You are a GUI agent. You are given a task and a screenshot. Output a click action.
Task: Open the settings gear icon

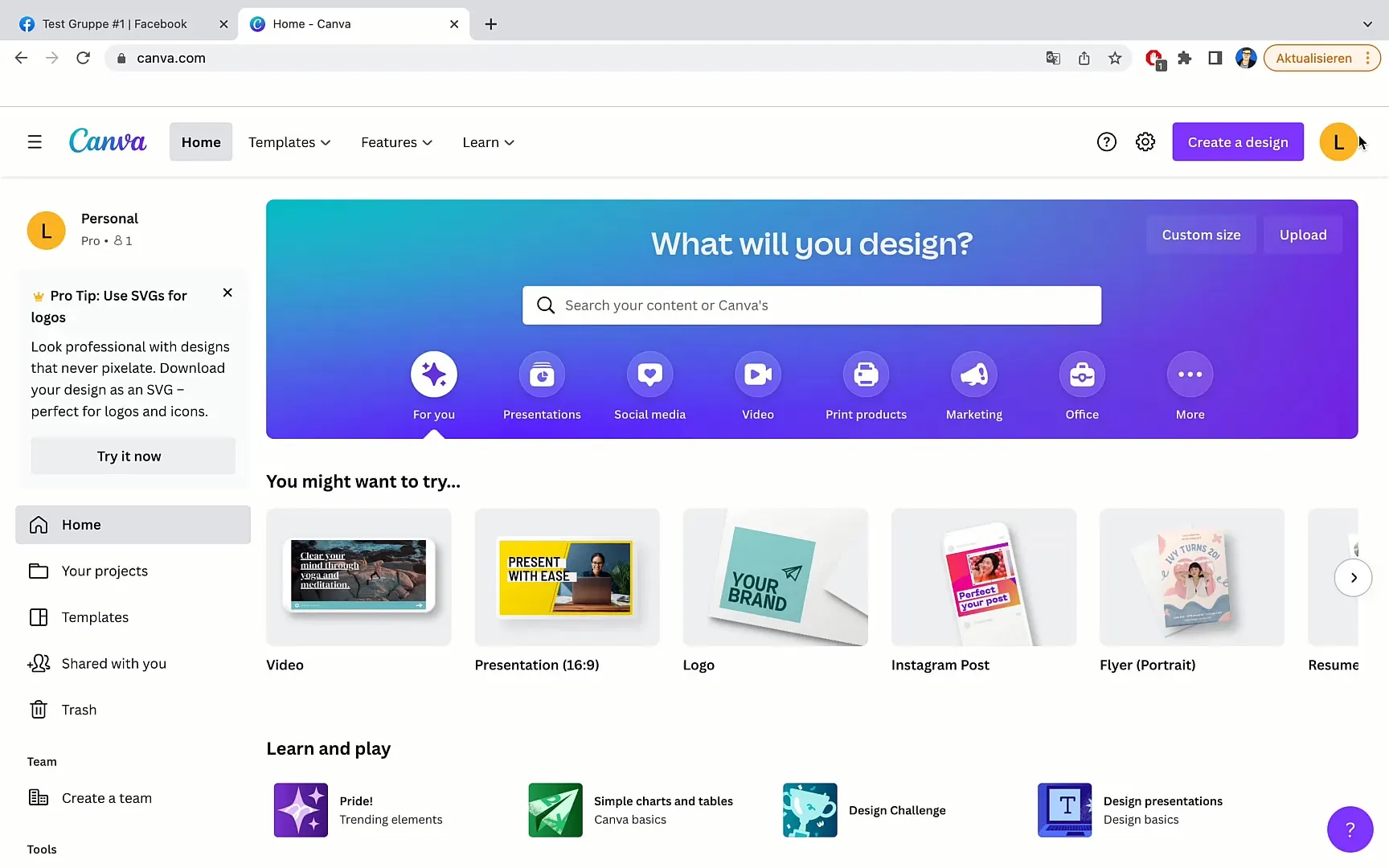coord(1145,142)
